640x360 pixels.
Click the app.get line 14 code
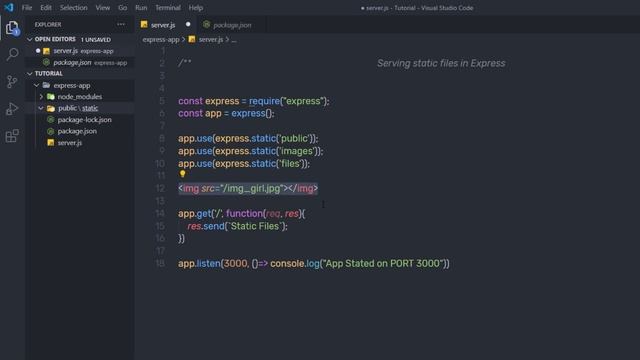tap(241, 213)
